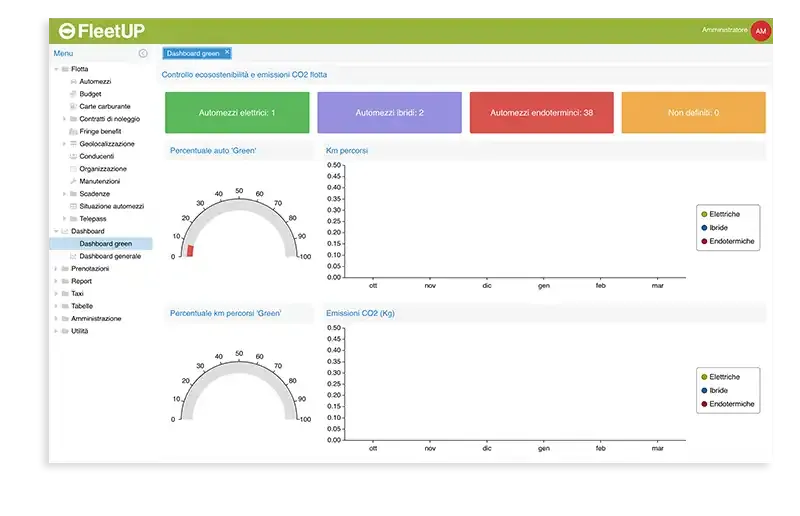800x516 pixels.
Task: Expand the Scadenze node arrow
Action: tap(64, 194)
